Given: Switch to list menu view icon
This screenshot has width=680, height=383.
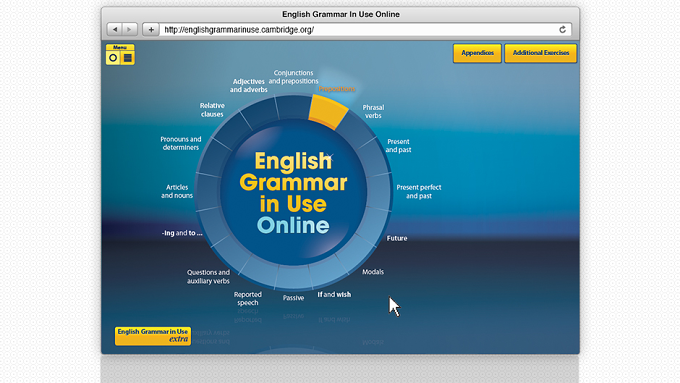Looking at the screenshot, I should [128, 58].
